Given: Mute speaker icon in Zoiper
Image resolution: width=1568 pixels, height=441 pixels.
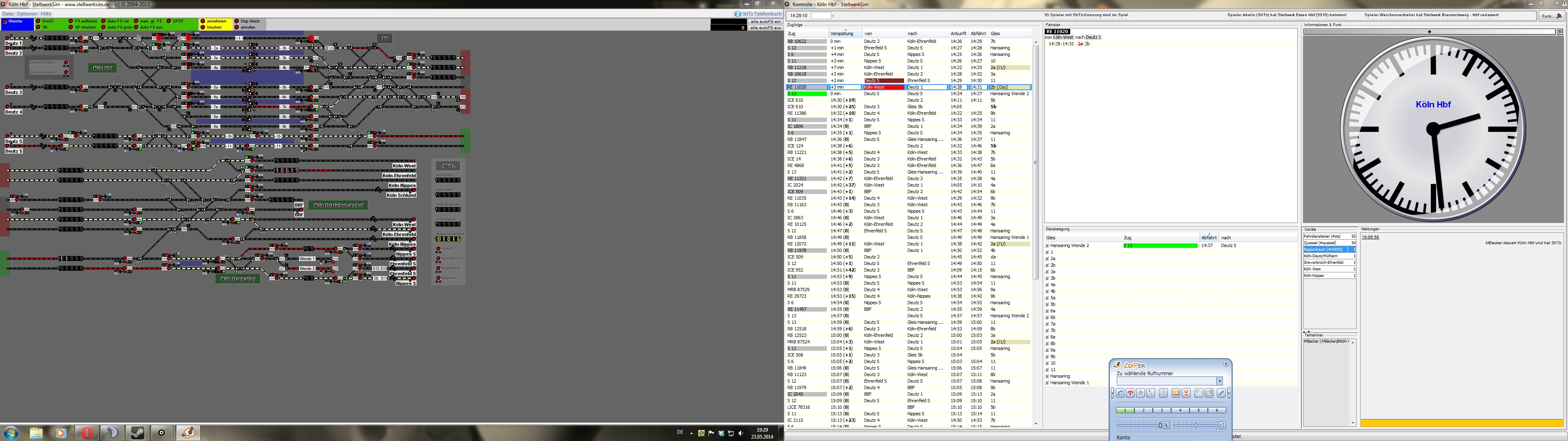Looking at the screenshot, I should pos(1222,425).
